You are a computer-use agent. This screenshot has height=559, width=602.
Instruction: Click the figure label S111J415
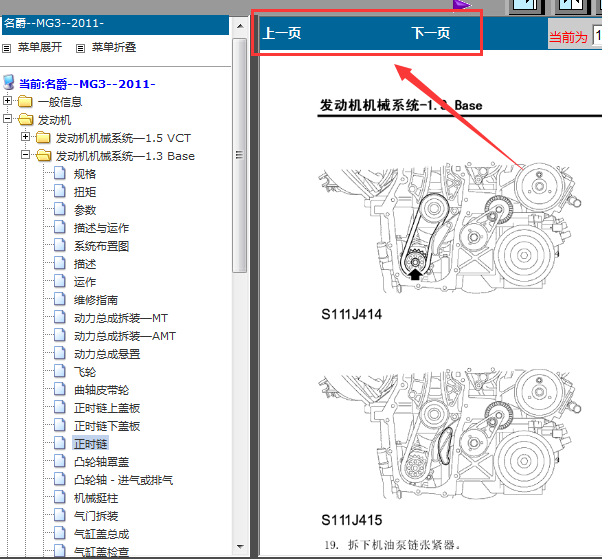tap(351, 520)
